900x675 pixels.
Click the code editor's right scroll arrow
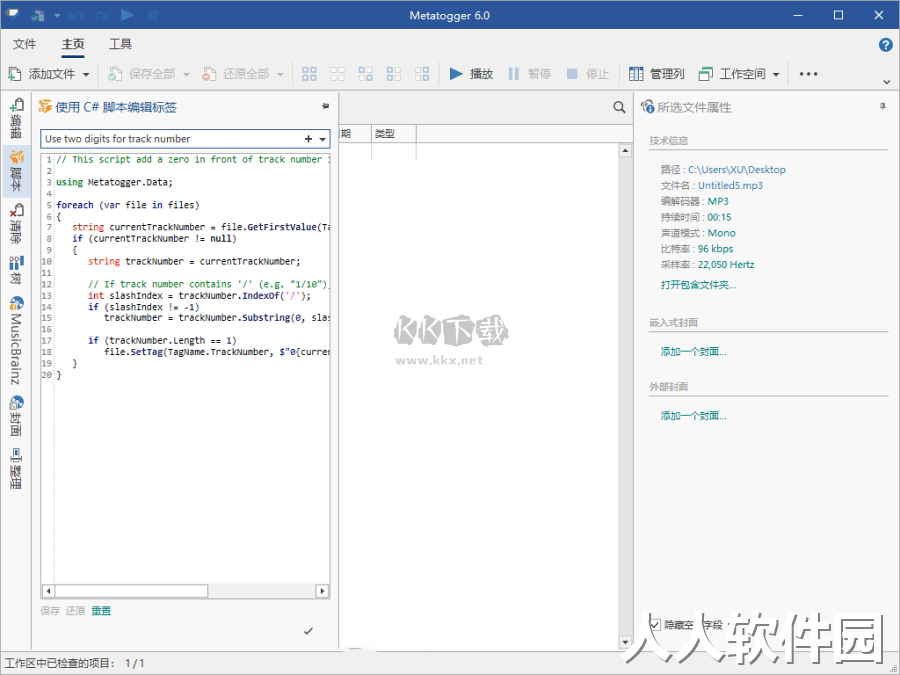pos(322,591)
